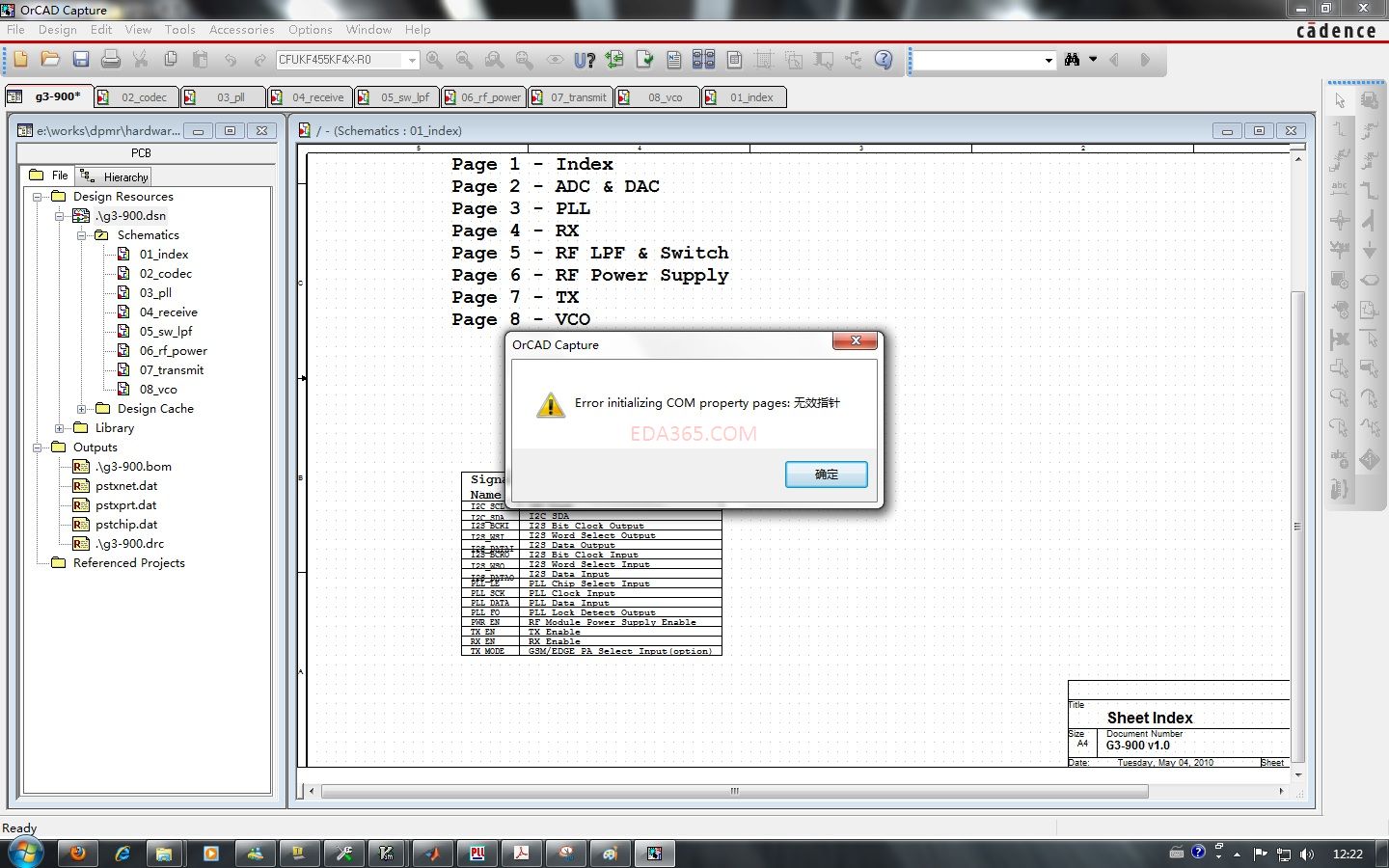The image size is (1389, 868).
Task: Click the Windows Start button
Action: point(26,853)
